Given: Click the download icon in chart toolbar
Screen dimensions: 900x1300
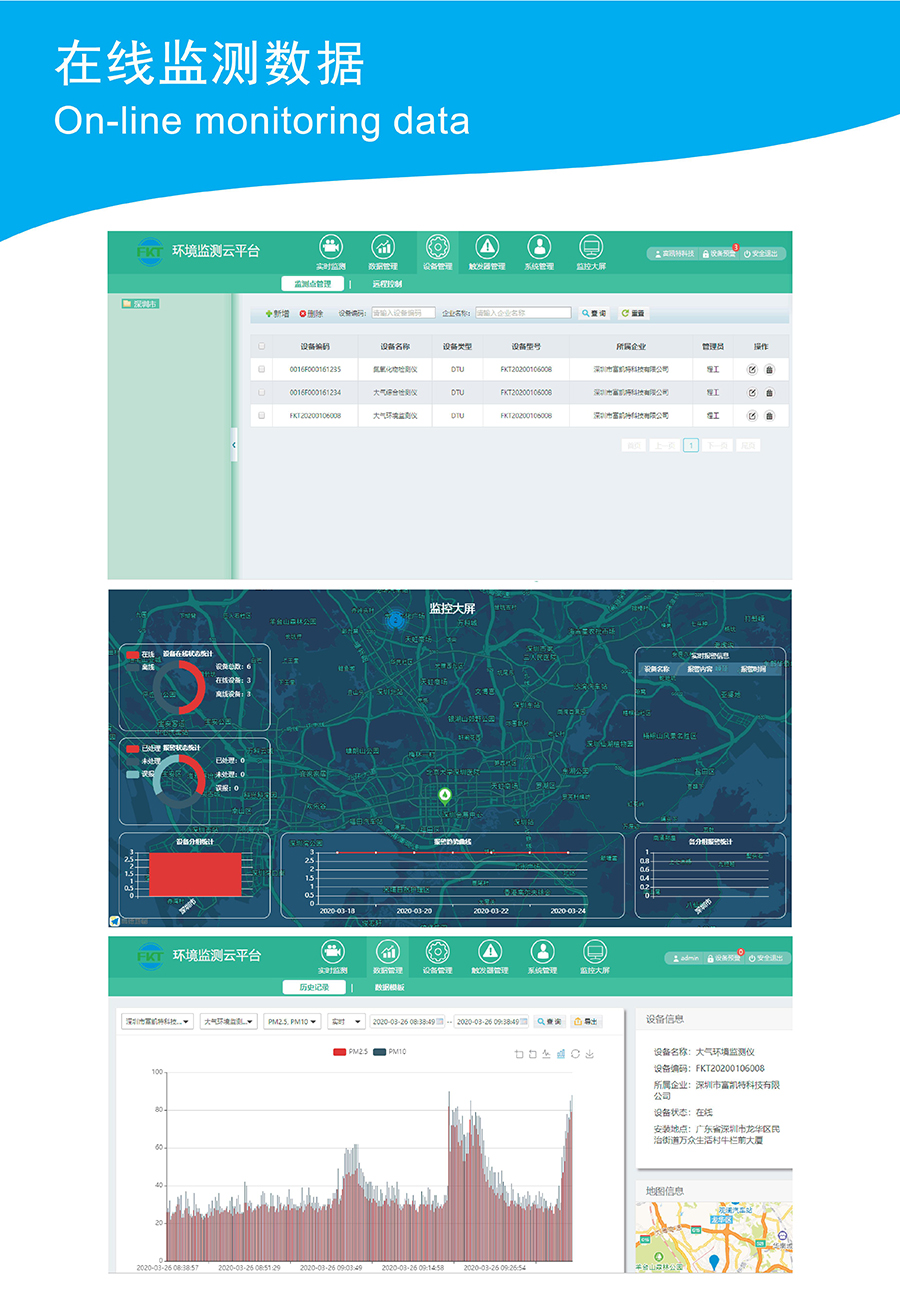Looking at the screenshot, I should point(590,1054).
